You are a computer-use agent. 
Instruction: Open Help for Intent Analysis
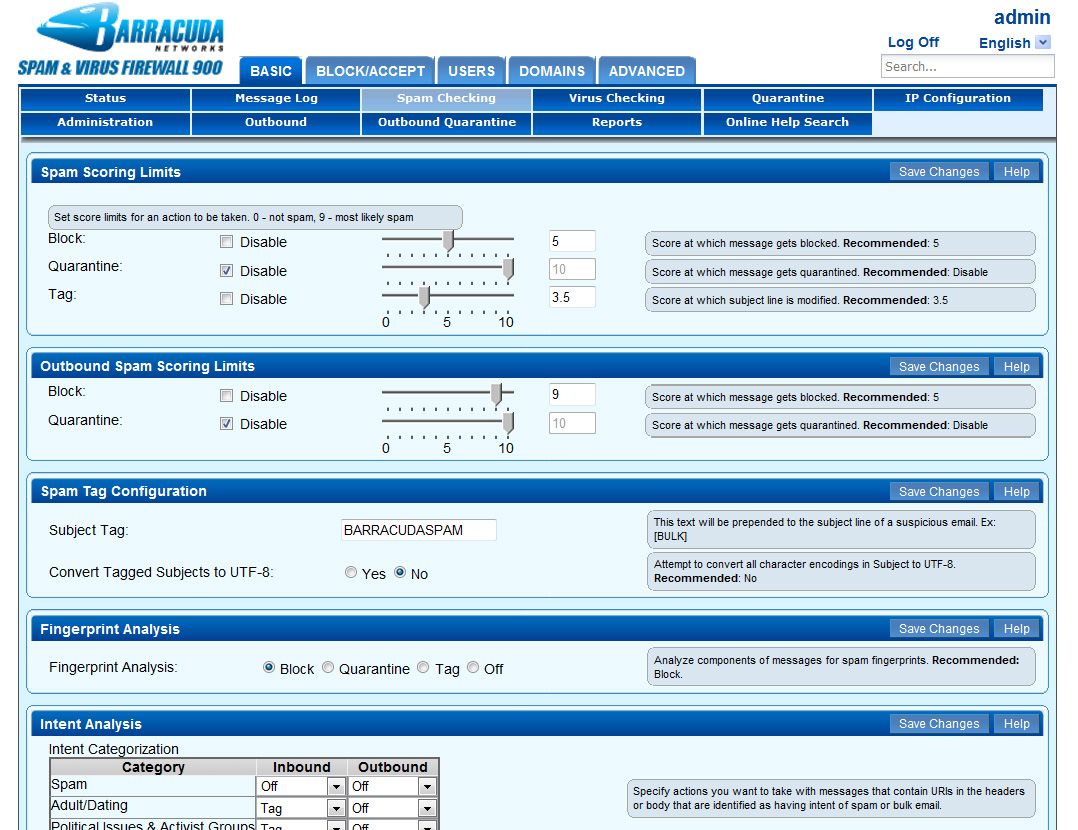coord(1016,723)
